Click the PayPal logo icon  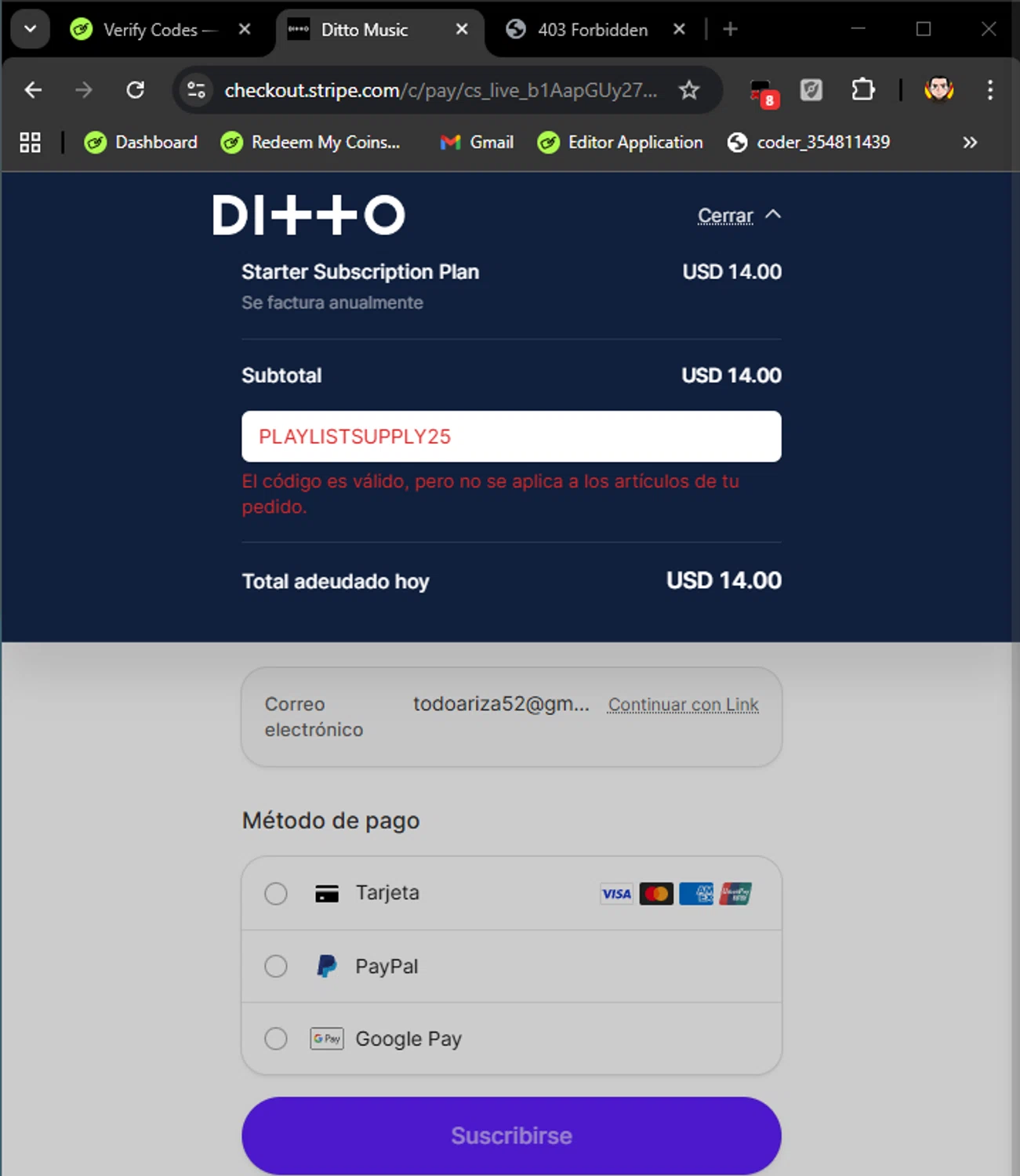click(327, 966)
